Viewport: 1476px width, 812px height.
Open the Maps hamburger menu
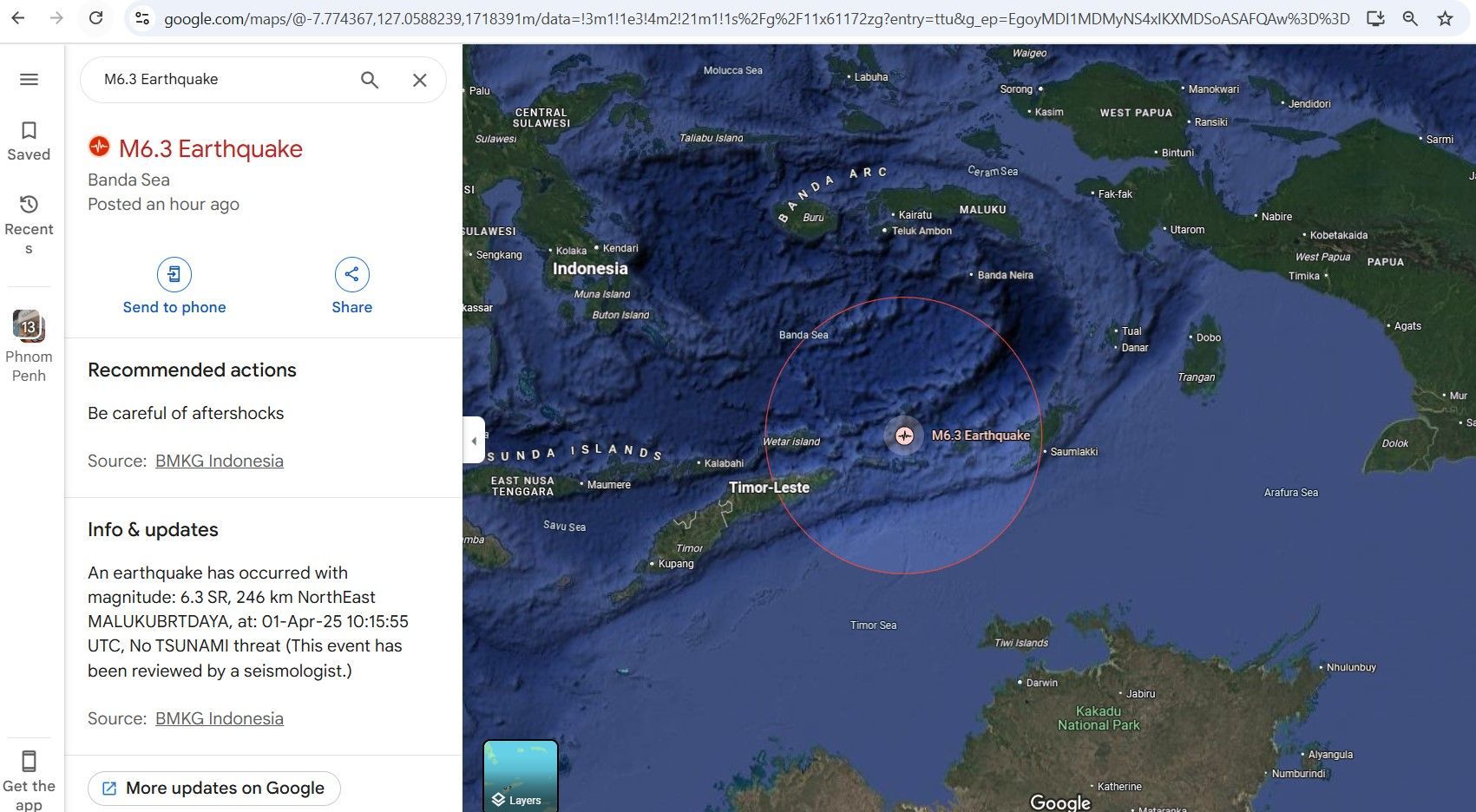[29, 80]
